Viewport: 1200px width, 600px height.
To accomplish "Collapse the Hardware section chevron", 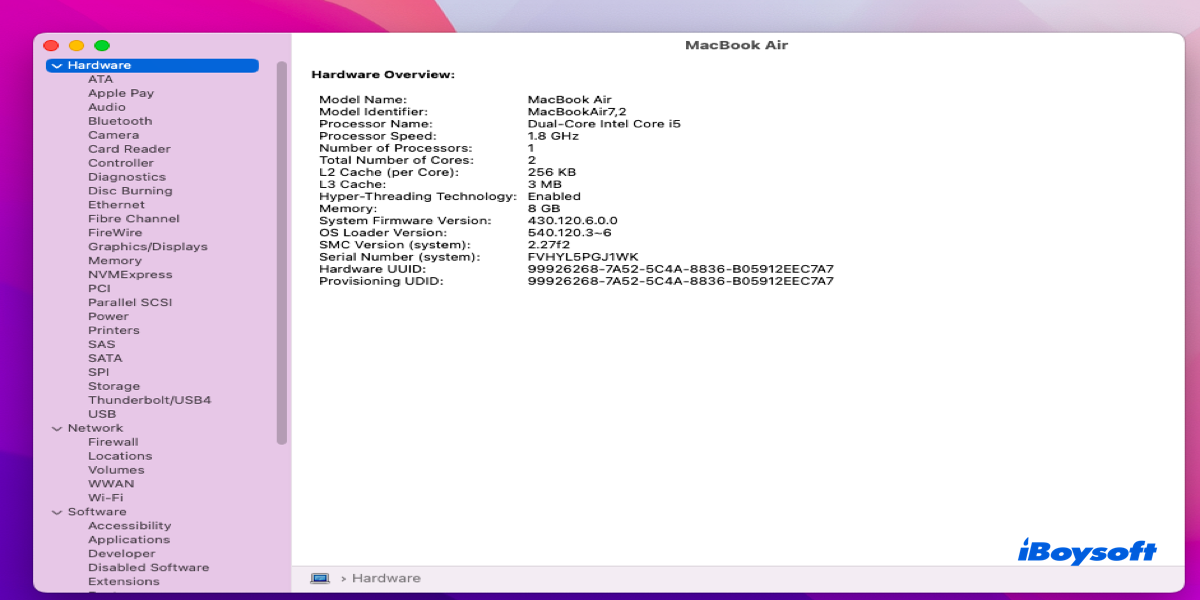I will (57, 66).
